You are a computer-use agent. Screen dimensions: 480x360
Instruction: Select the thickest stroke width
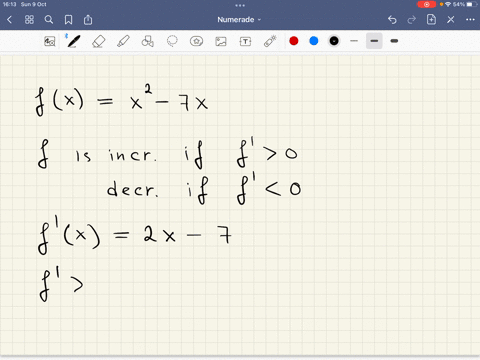tap(394, 41)
